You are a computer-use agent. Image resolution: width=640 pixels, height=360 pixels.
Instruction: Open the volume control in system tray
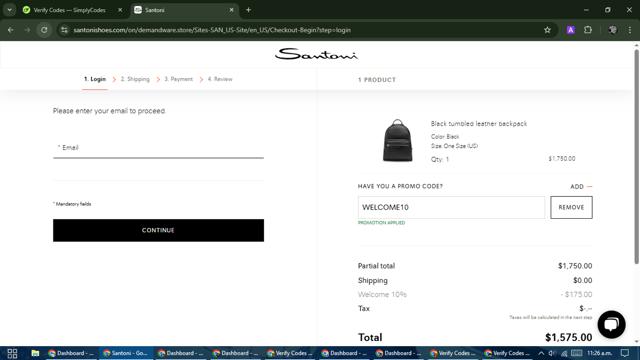(552, 353)
